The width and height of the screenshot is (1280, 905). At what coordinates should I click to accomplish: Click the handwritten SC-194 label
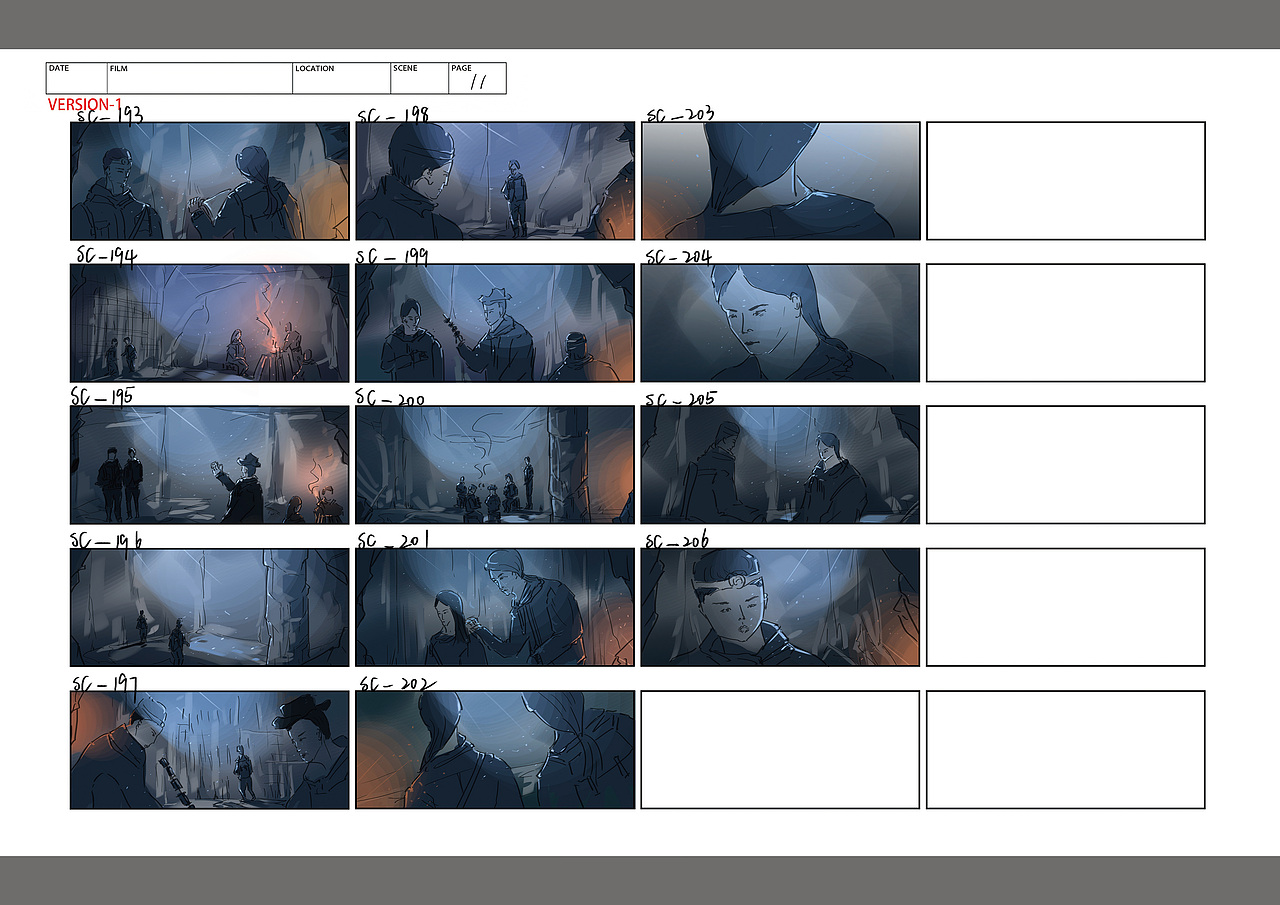[106, 256]
